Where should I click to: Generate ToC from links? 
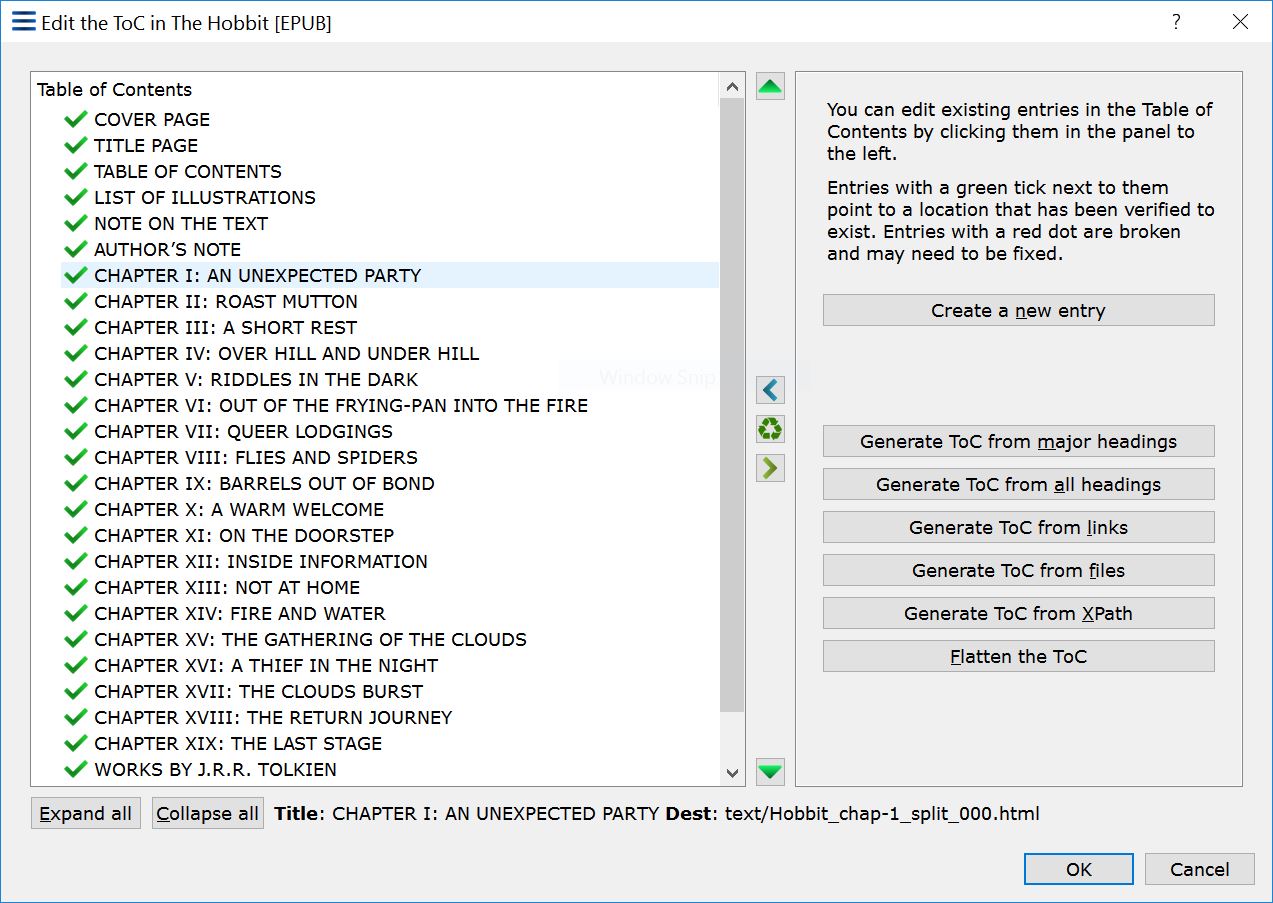coord(1018,527)
